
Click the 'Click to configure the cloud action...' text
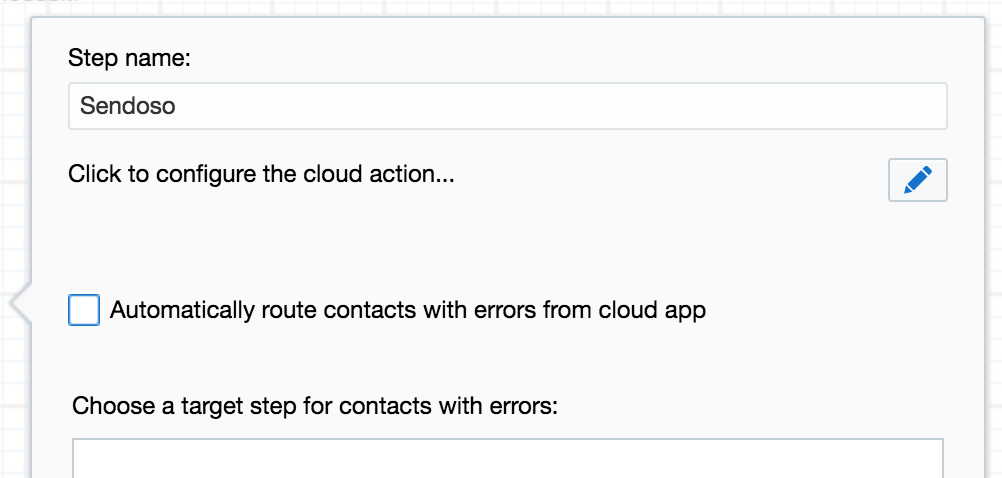tap(261, 175)
